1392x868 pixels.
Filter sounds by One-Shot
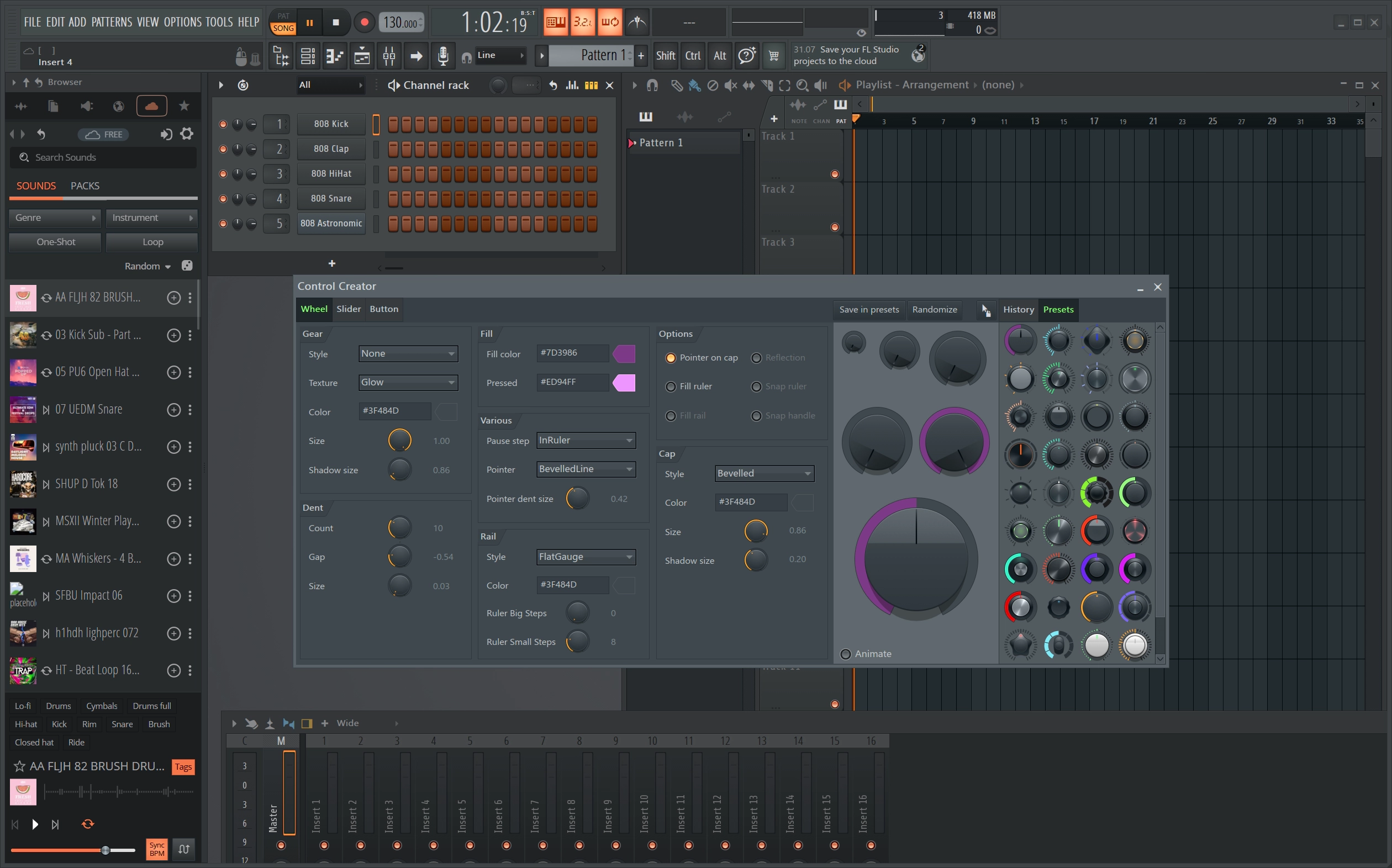click(x=55, y=242)
